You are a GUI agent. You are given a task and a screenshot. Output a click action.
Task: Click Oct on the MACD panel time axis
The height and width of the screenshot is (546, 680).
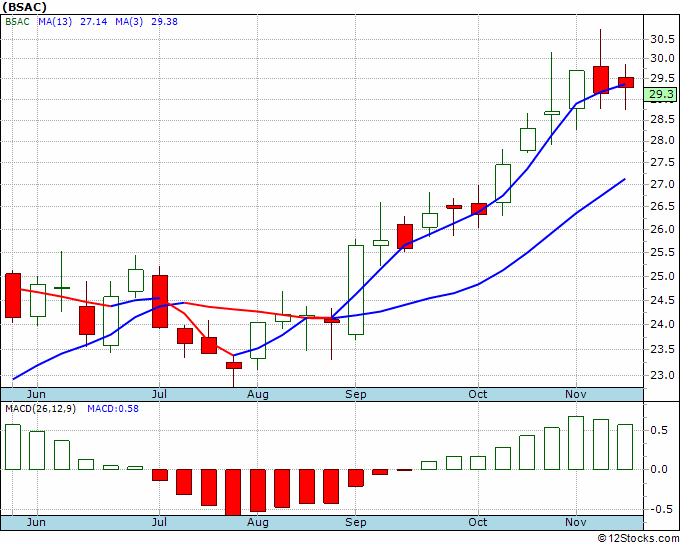click(478, 522)
